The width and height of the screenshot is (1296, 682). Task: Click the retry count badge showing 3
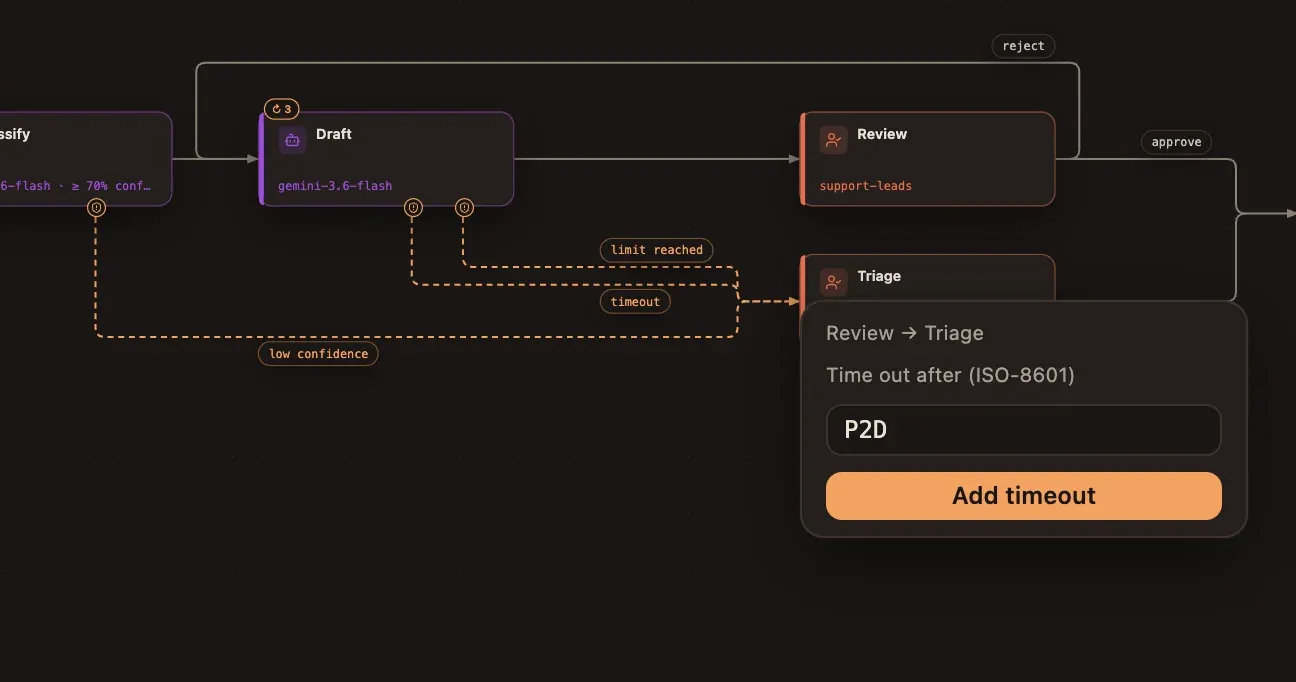click(x=282, y=109)
